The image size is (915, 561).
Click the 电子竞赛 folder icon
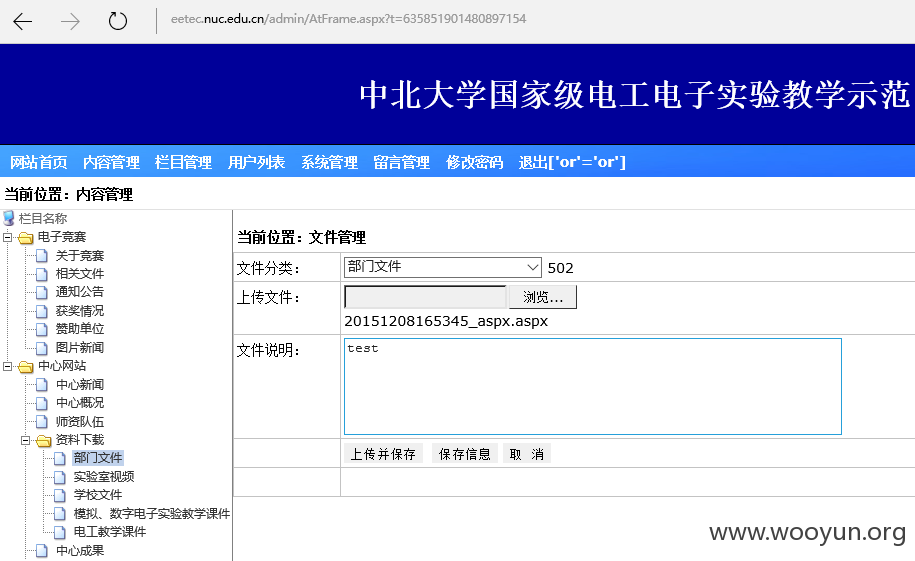coord(26,238)
